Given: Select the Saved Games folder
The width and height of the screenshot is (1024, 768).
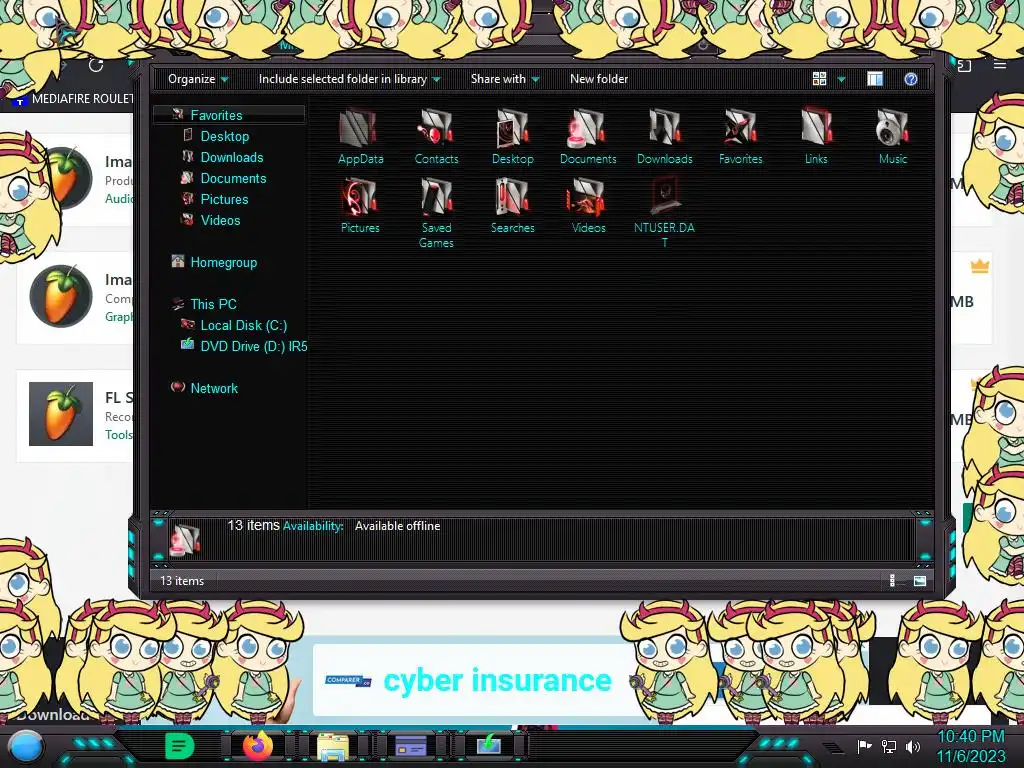Looking at the screenshot, I should click(x=436, y=213).
